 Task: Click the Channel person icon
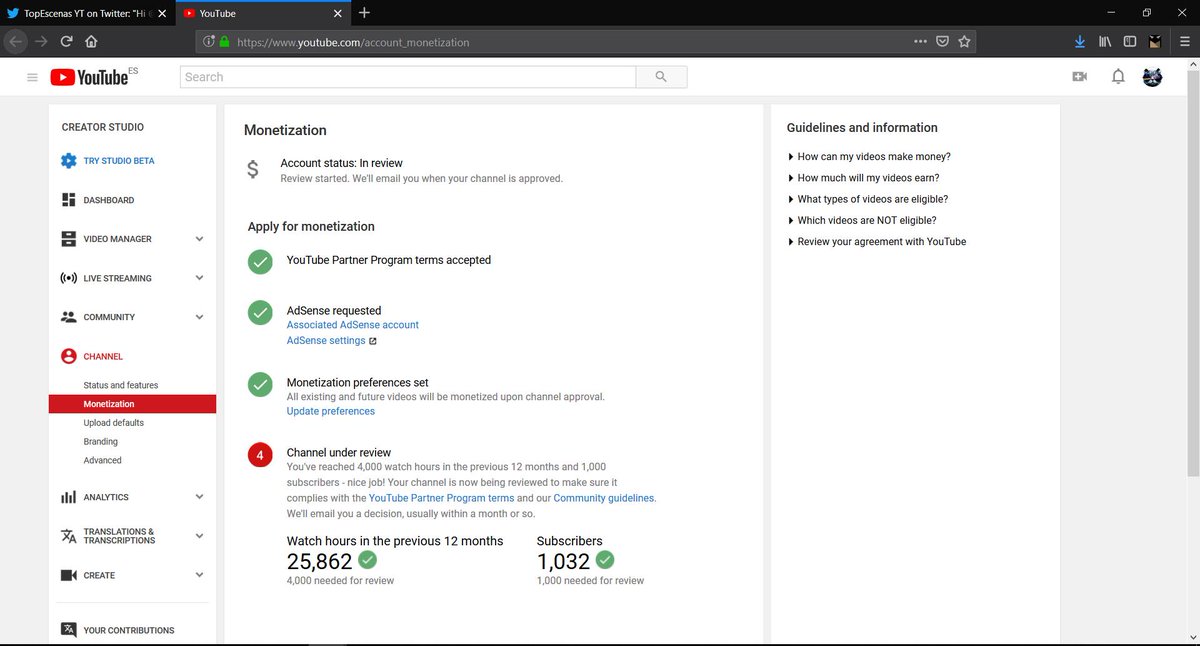click(x=68, y=356)
